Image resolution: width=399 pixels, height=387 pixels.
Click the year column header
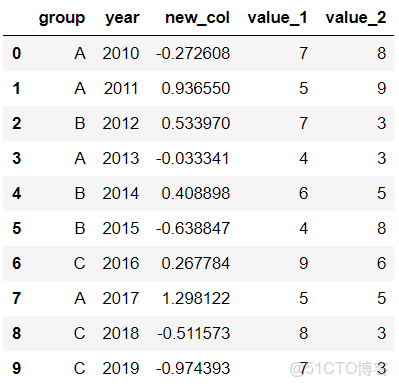pos(122,18)
